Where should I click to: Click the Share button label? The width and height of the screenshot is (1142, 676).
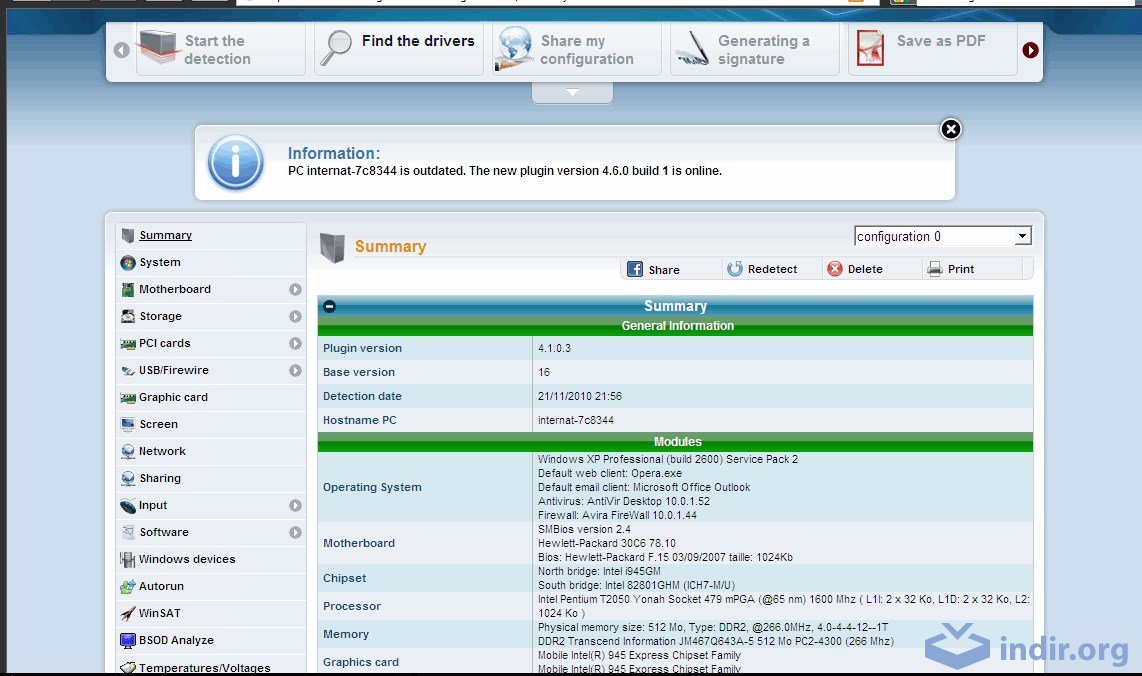[x=664, y=270]
